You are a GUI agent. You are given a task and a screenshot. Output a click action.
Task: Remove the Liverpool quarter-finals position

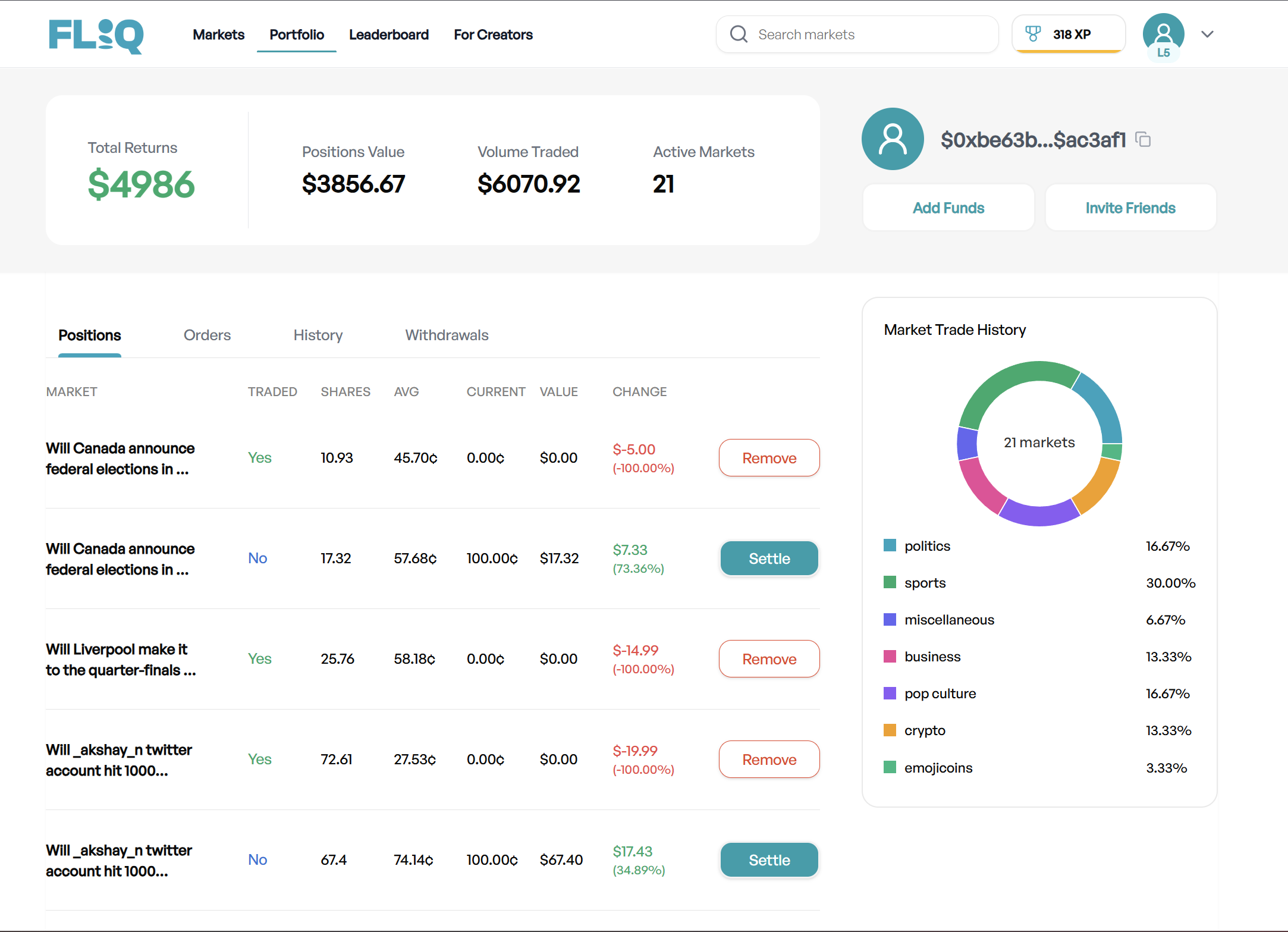(769, 659)
